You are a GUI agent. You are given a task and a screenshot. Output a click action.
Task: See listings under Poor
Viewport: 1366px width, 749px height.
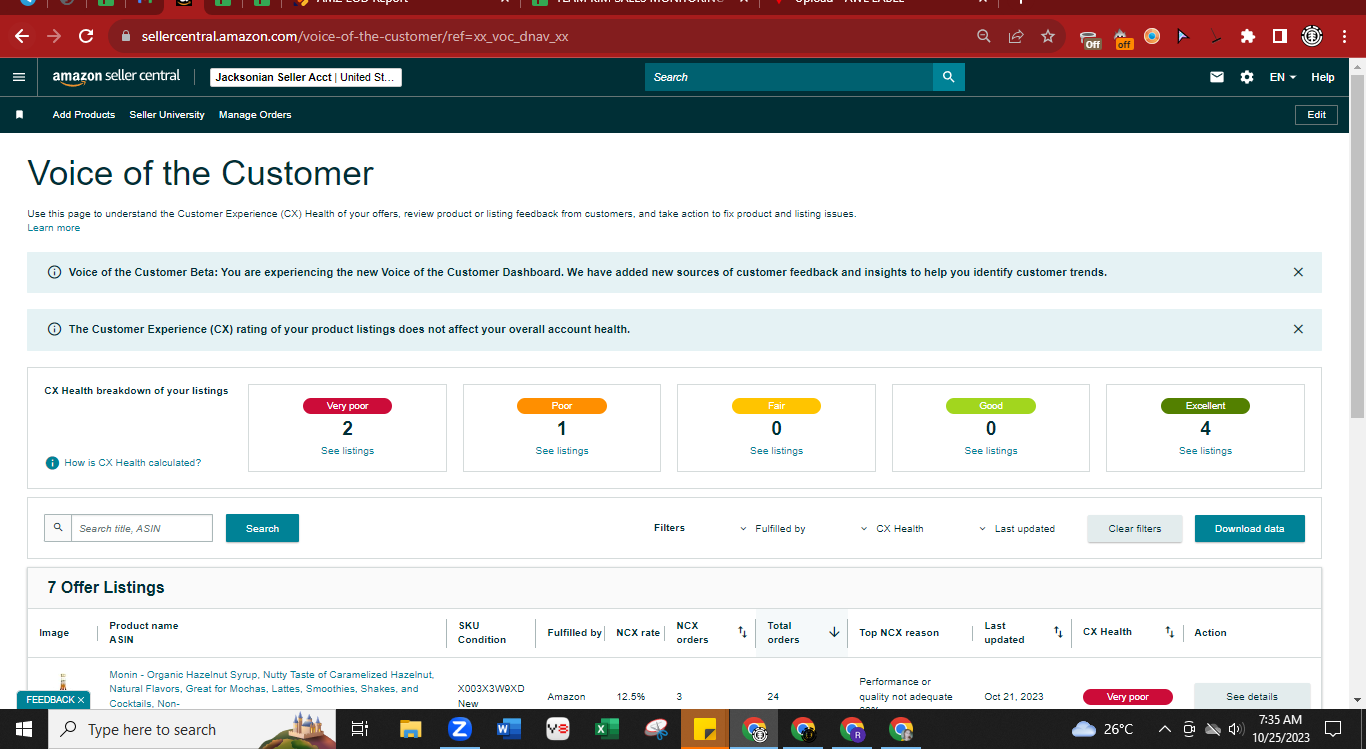point(562,451)
